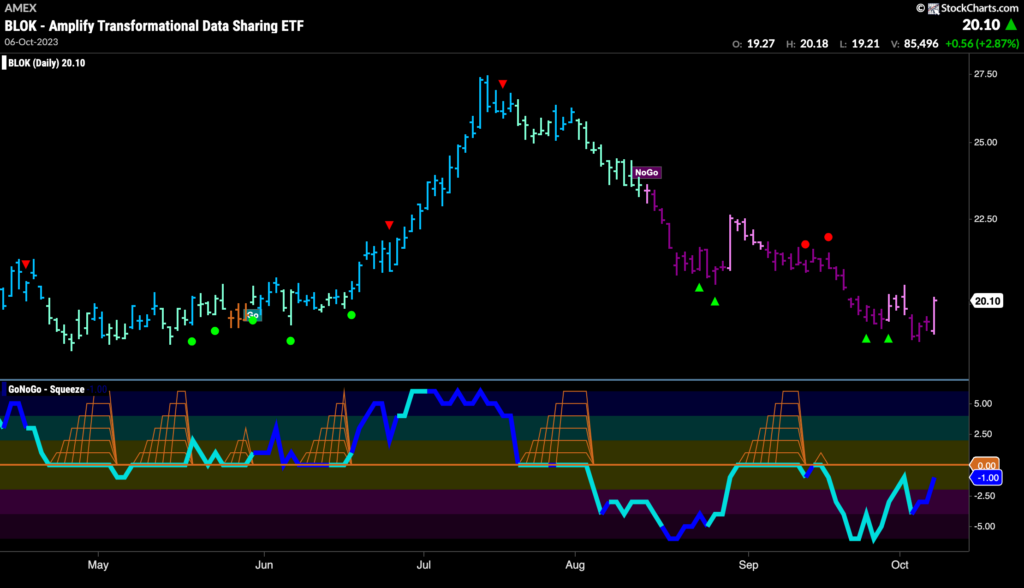
Task: Click the green up-triangle just before October
Action: click(x=888, y=338)
